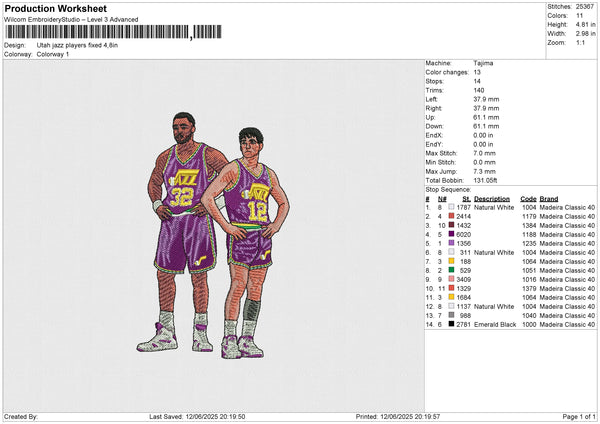600x424 pixels.
Task: Click the Description column header
Action: [492, 199]
